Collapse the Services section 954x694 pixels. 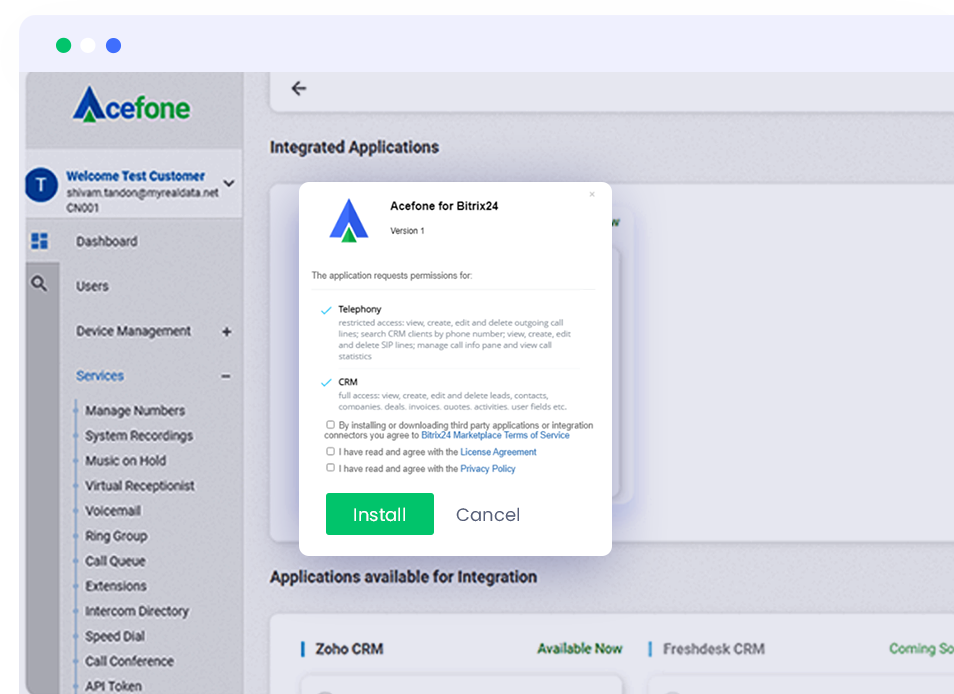[226, 376]
